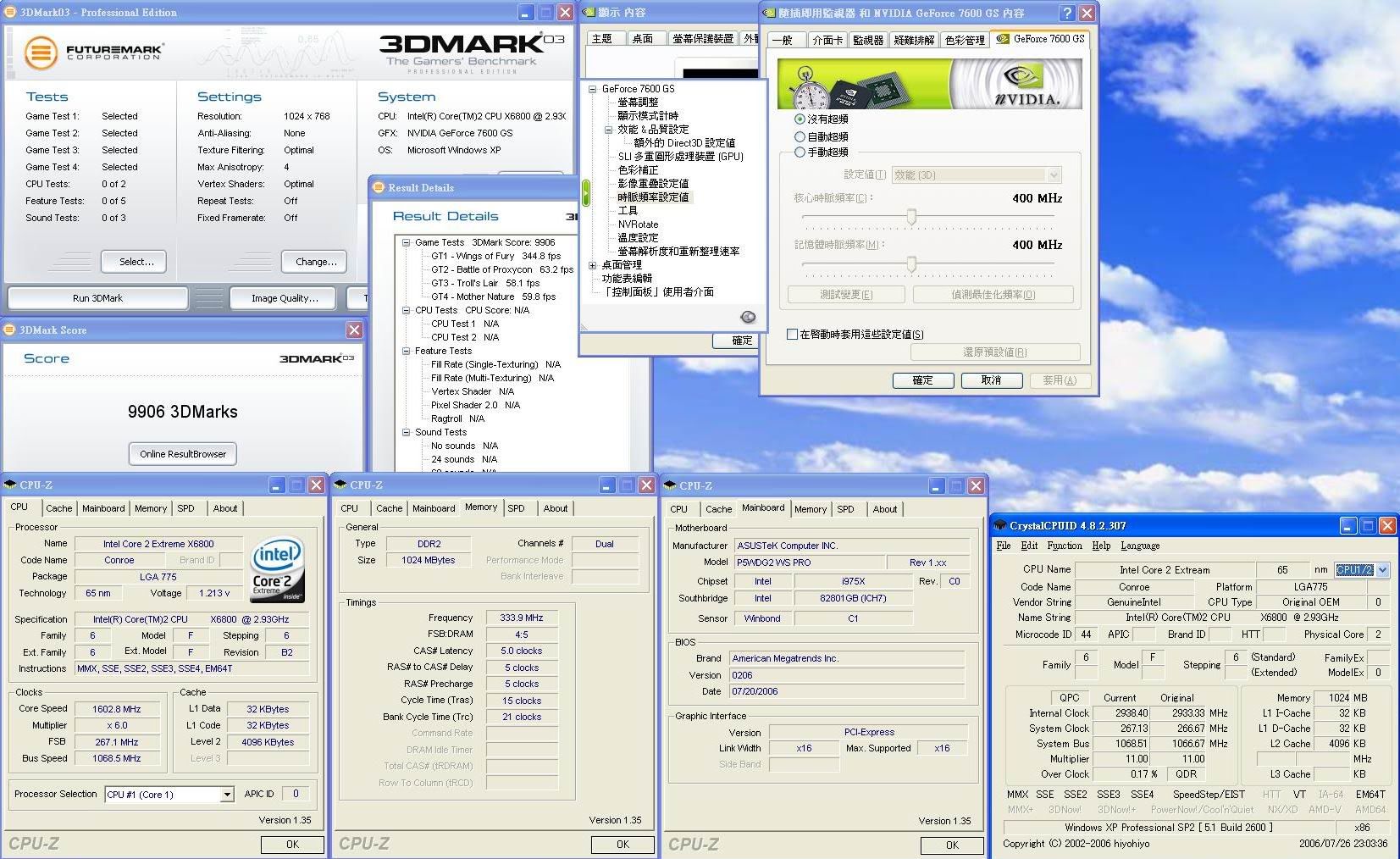Click 確定 in the NVIDIA properties dialog

[923, 380]
